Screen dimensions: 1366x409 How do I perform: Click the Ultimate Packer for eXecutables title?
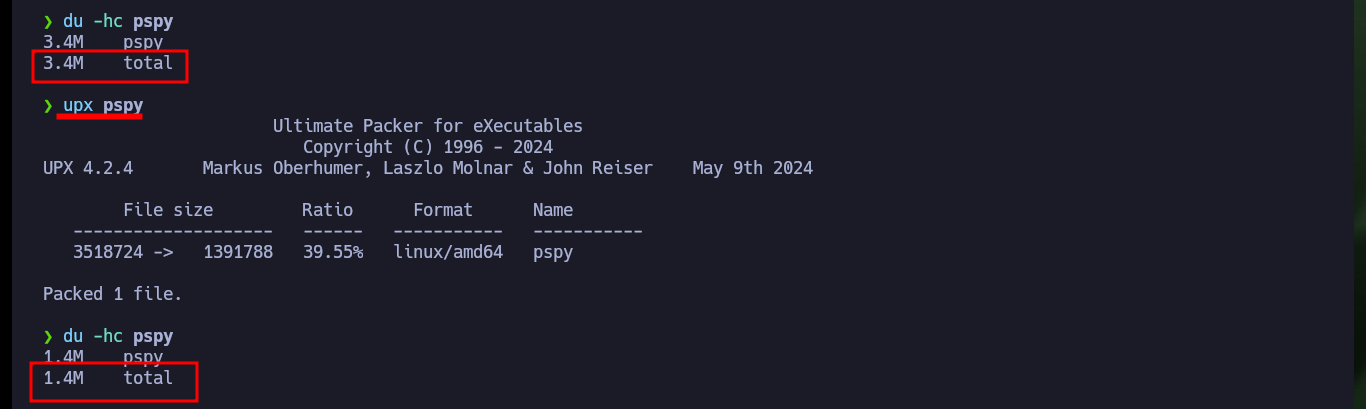click(x=428, y=126)
